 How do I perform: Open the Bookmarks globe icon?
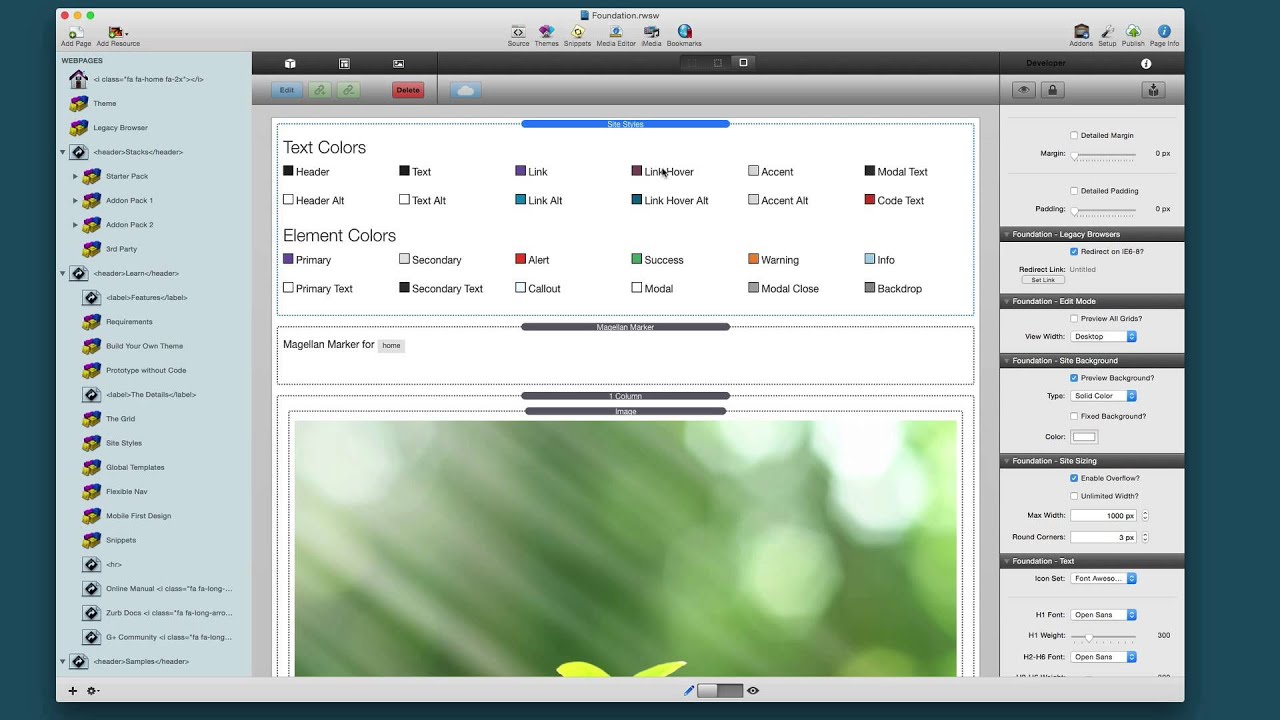pos(684,32)
